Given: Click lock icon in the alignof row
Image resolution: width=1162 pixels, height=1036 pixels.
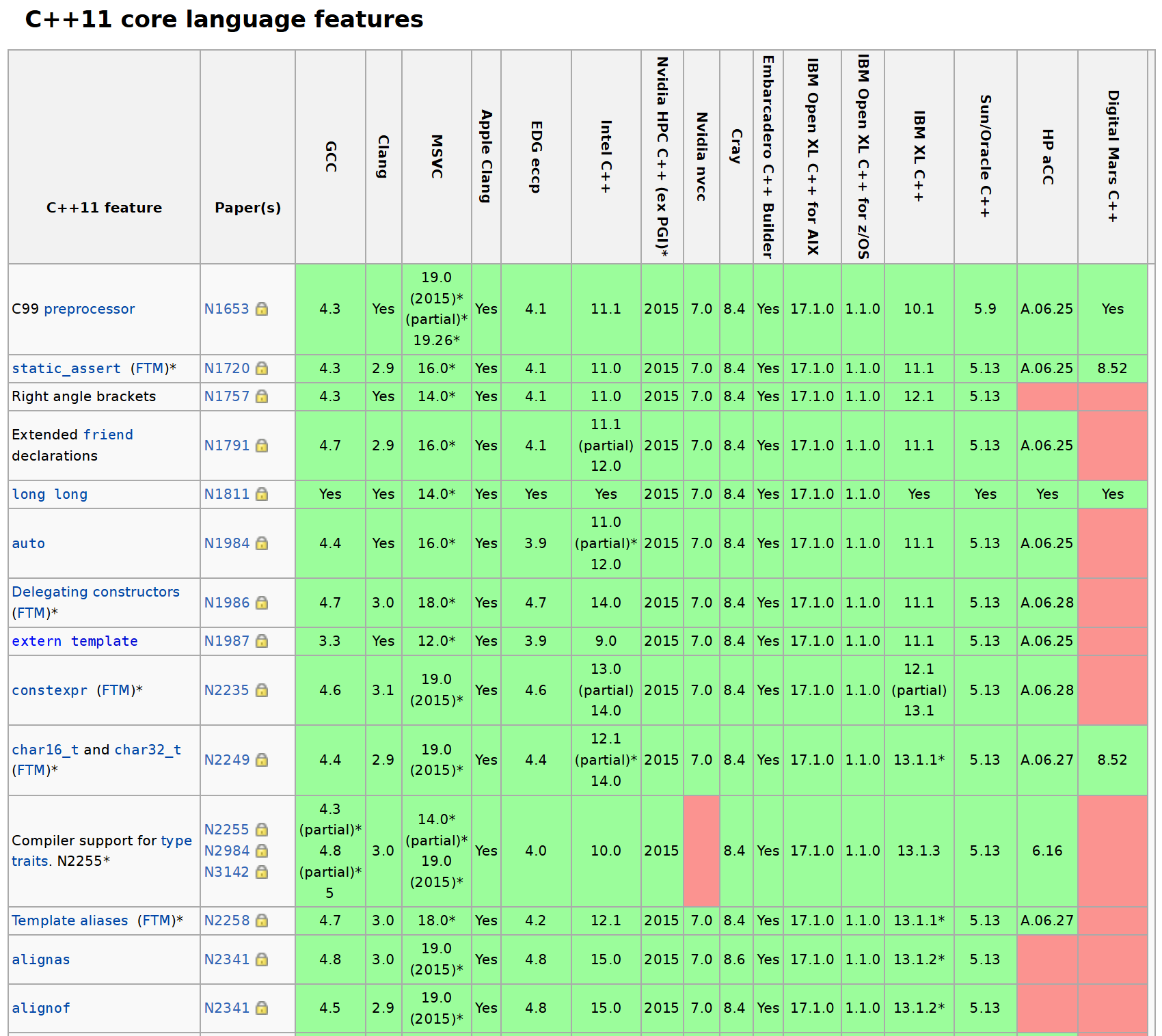Looking at the screenshot, I should [262, 1008].
